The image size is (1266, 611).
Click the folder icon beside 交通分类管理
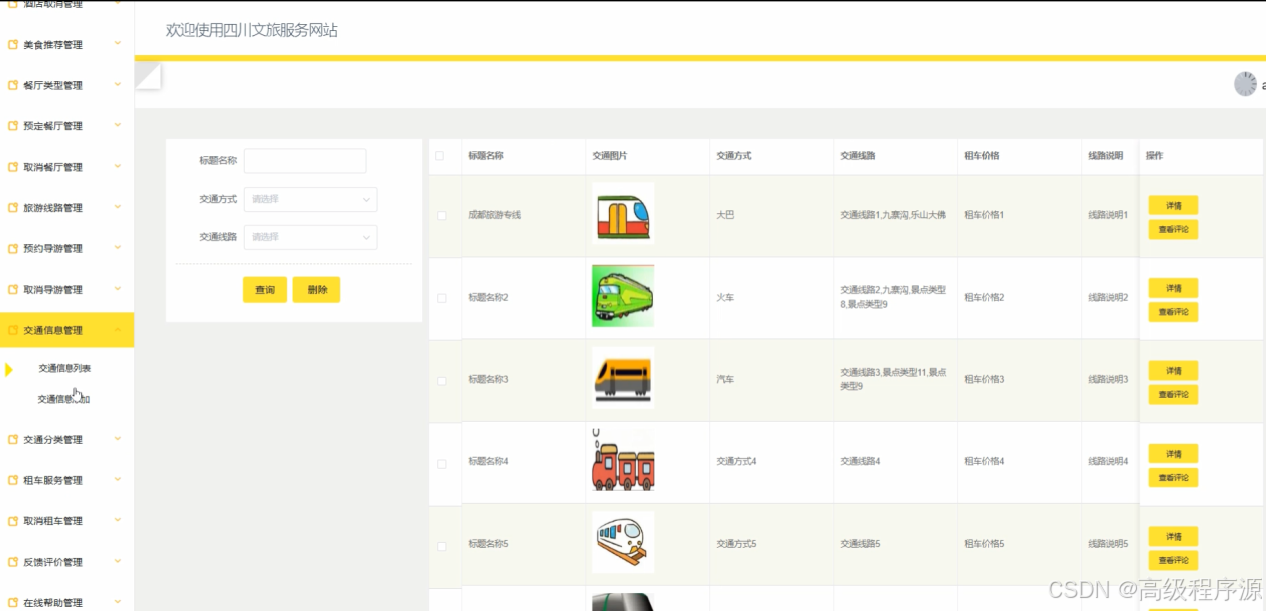pyautogui.click(x=13, y=440)
